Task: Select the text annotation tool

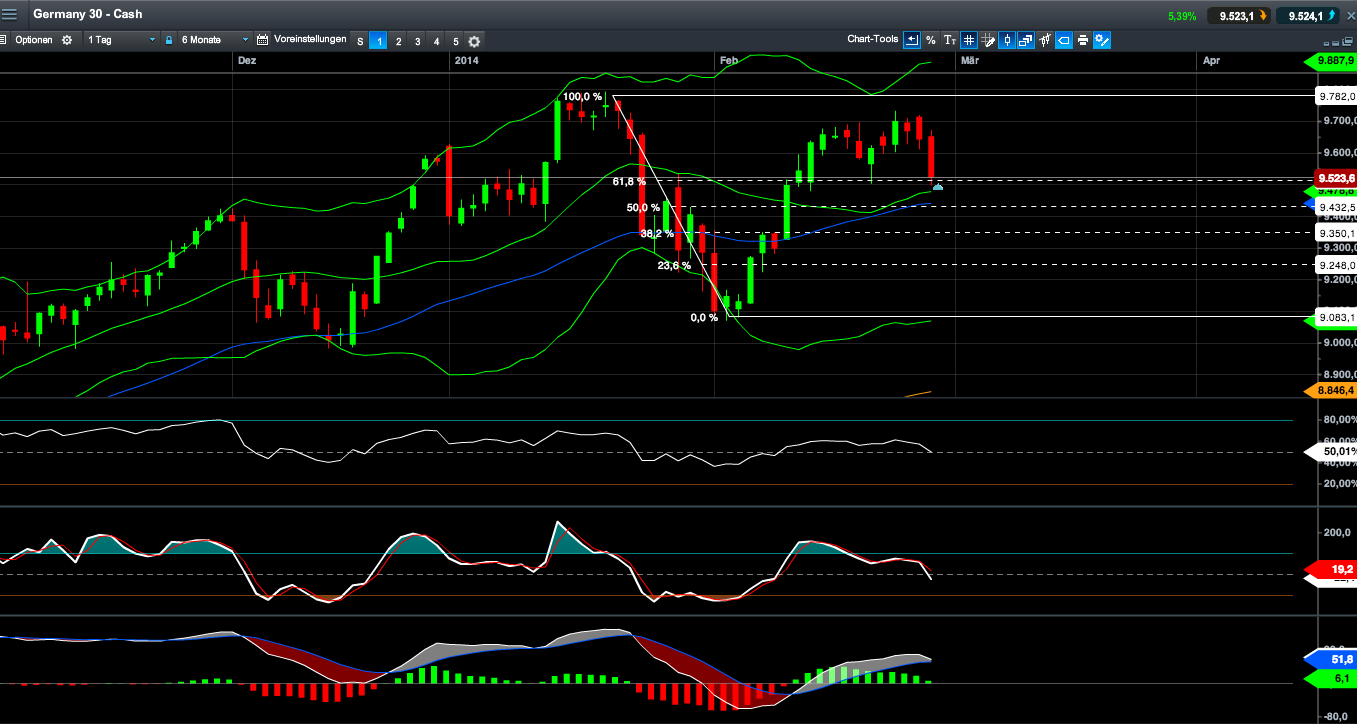Action: (951, 40)
